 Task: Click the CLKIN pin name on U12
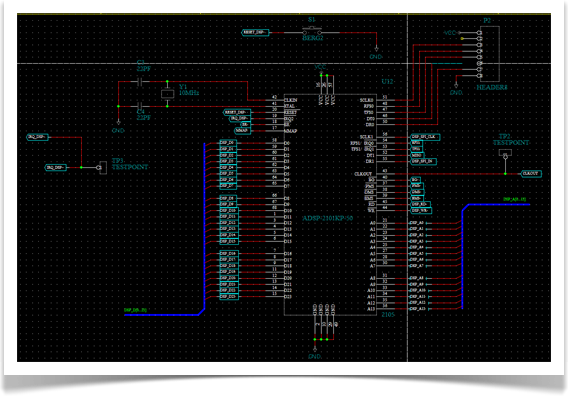tap(291, 100)
